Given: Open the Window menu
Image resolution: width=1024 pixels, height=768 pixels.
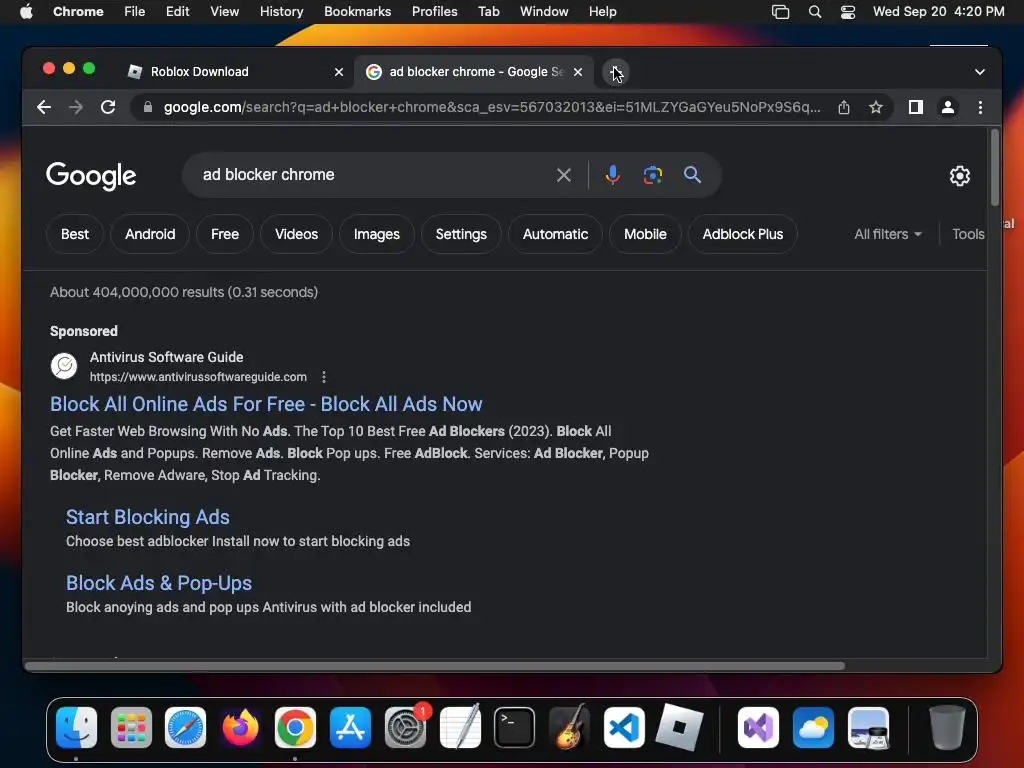Looking at the screenshot, I should 544,12.
